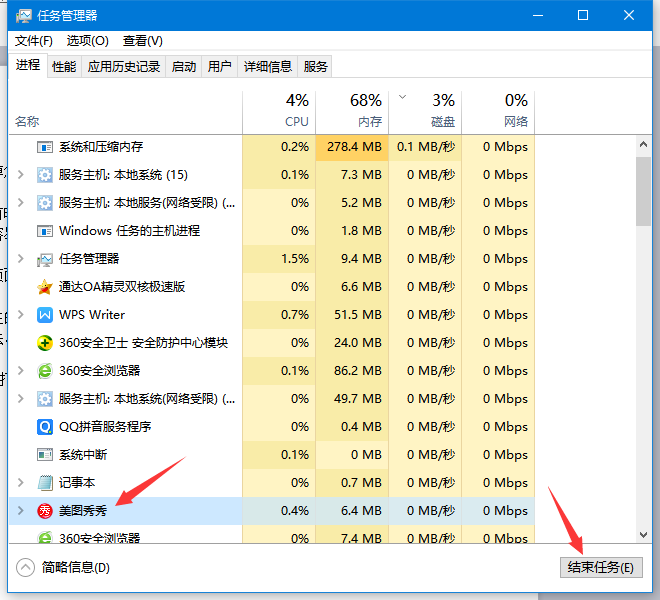Viewport: 660px width, 600px height.
Task: Click the Task Manager title bar icon
Action: (24, 16)
